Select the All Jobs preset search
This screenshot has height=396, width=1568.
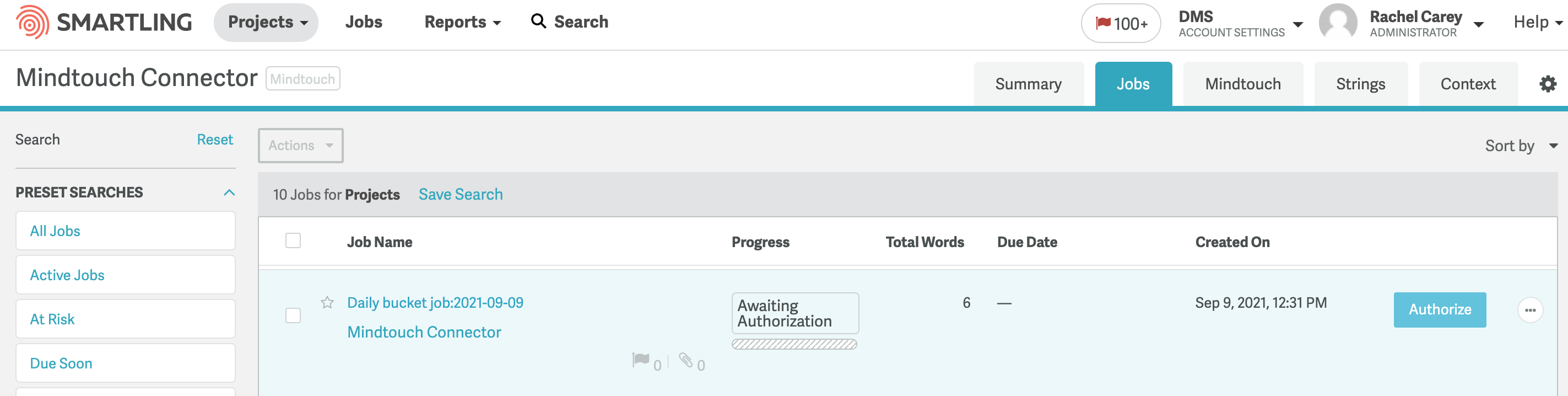tap(126, 231)
